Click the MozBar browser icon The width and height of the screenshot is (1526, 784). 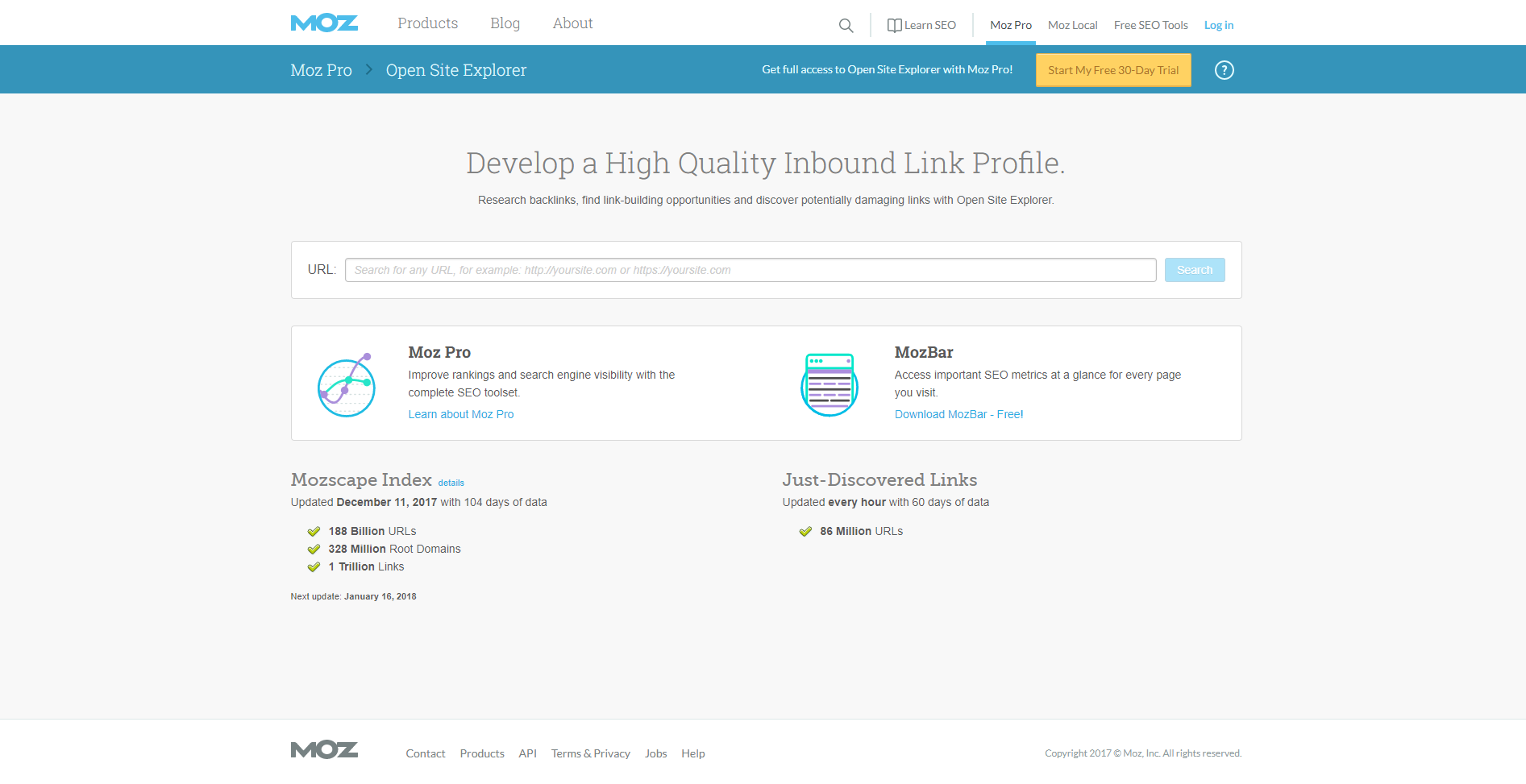830,384
